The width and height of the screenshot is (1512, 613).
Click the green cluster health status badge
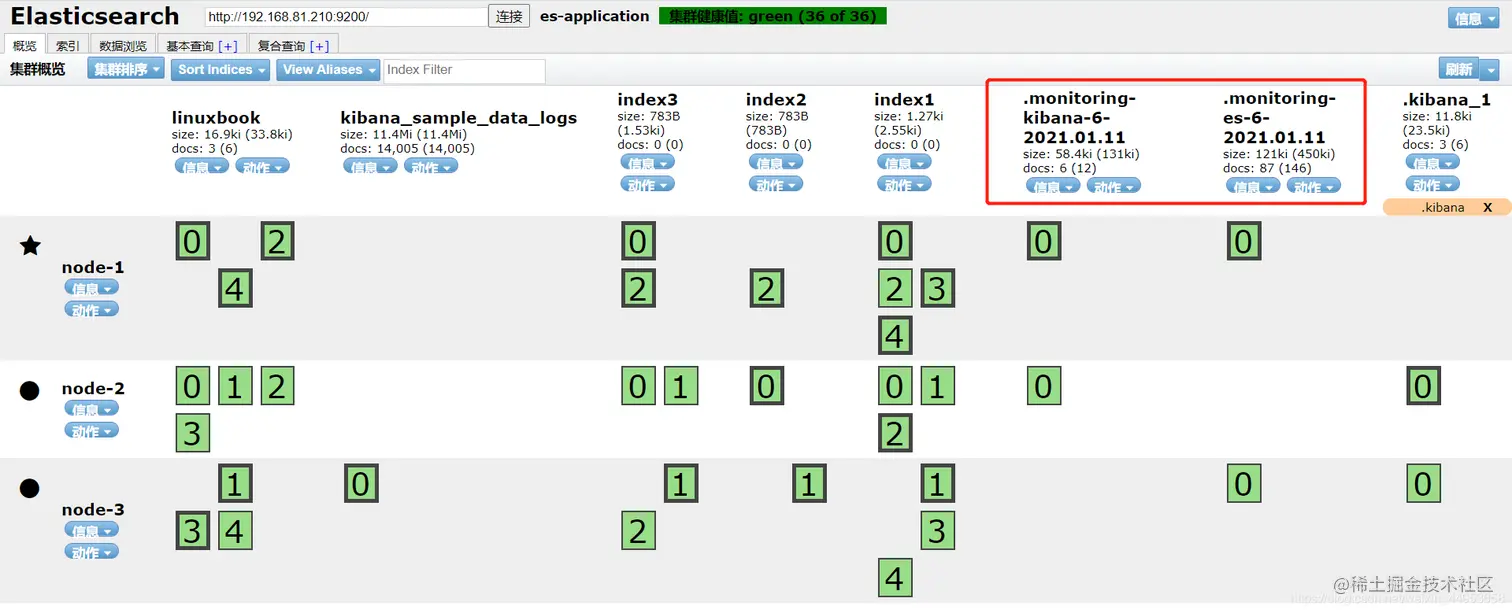[x=773, y=16]
